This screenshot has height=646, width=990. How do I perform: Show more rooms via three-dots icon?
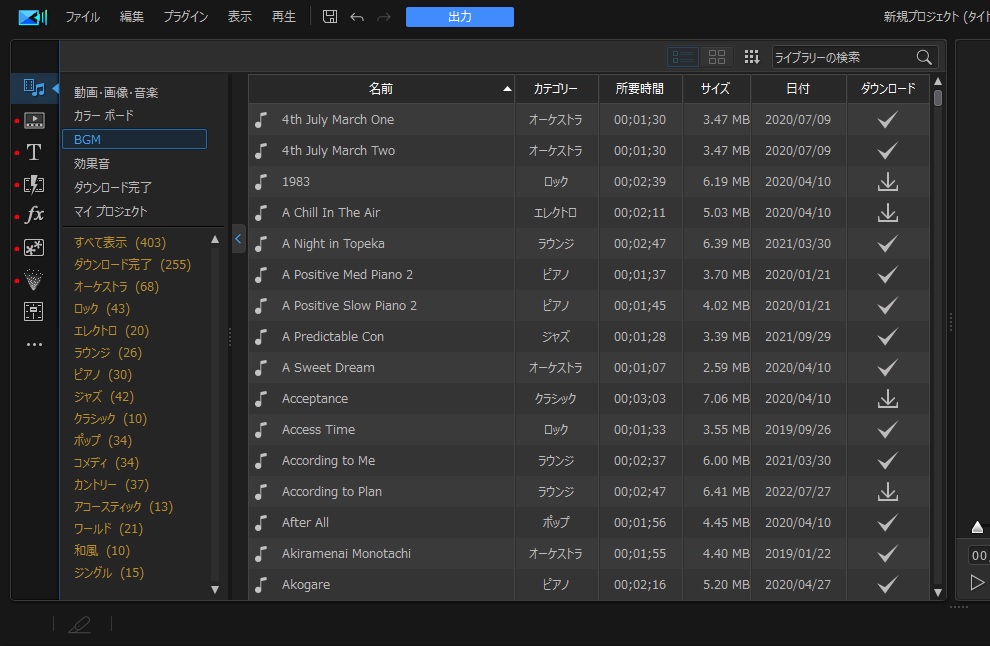[x=34, y=344]
